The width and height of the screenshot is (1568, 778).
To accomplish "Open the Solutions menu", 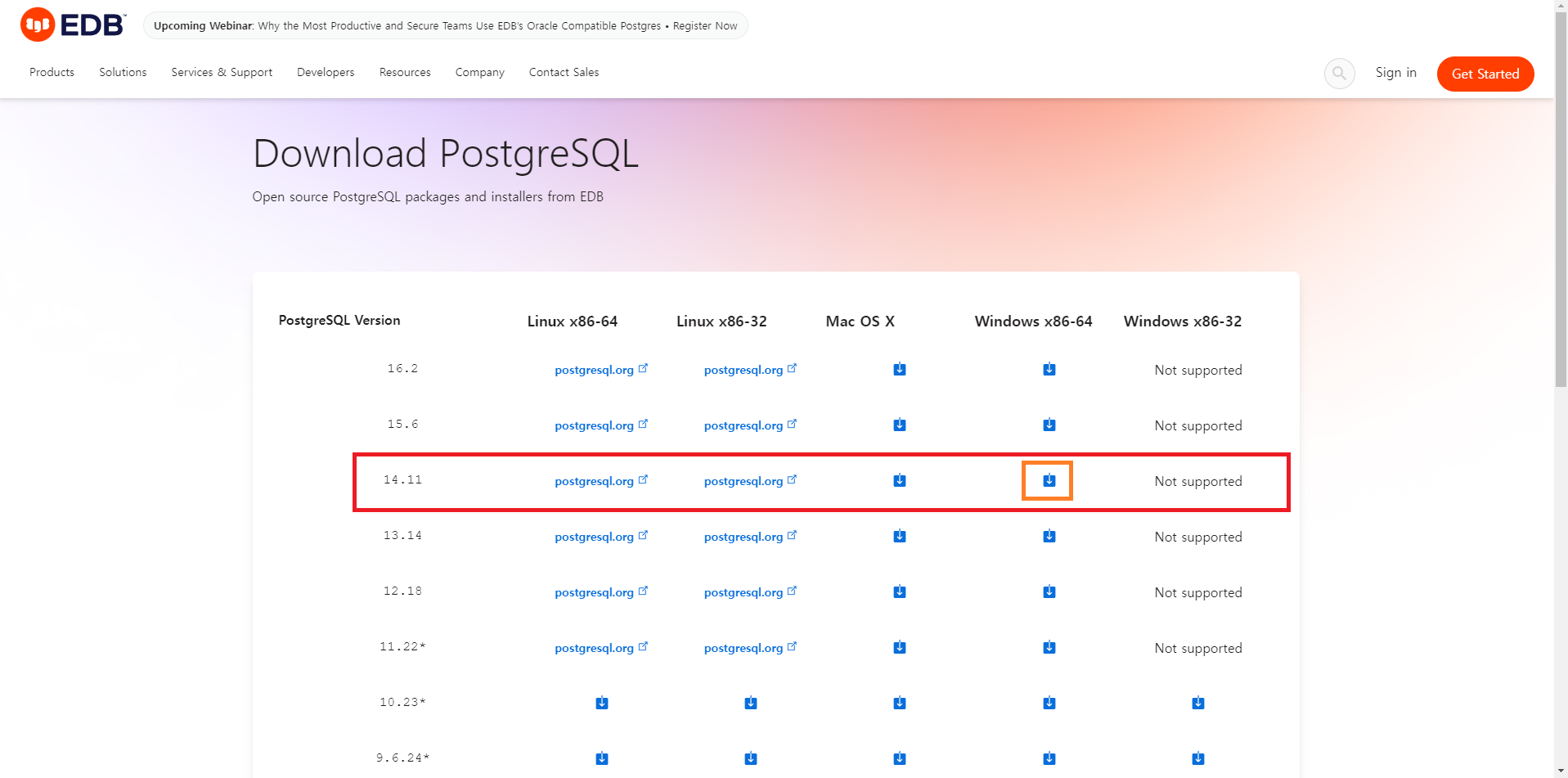I will 123,72.
